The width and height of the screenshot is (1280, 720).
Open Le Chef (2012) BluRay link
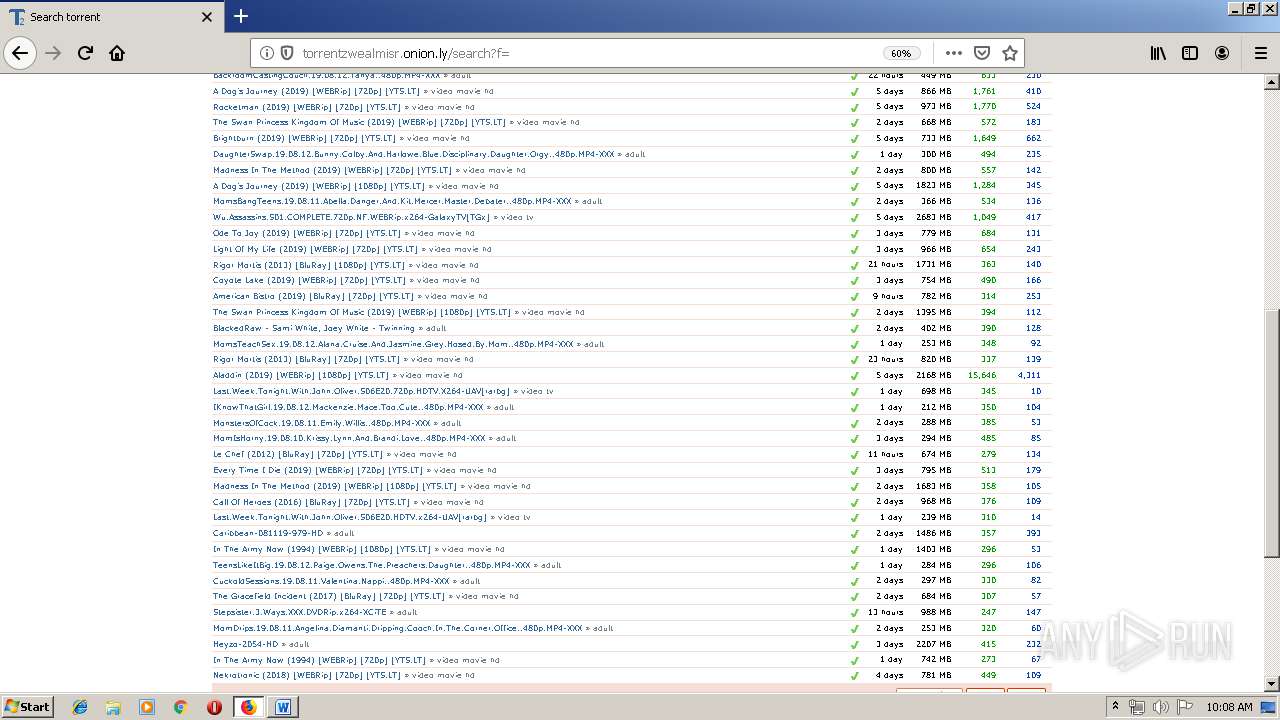tap(298, 454)
